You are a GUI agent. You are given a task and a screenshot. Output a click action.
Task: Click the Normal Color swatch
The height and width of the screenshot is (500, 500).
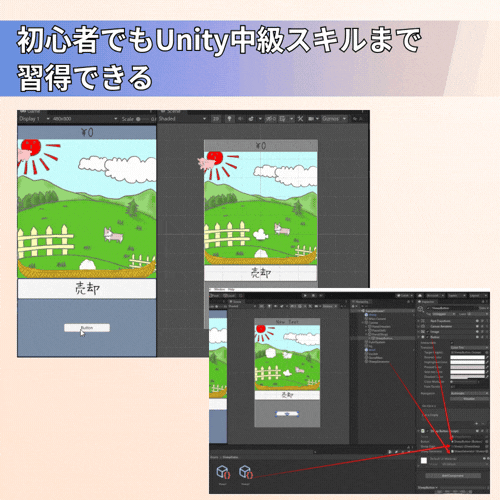point(467,357)
